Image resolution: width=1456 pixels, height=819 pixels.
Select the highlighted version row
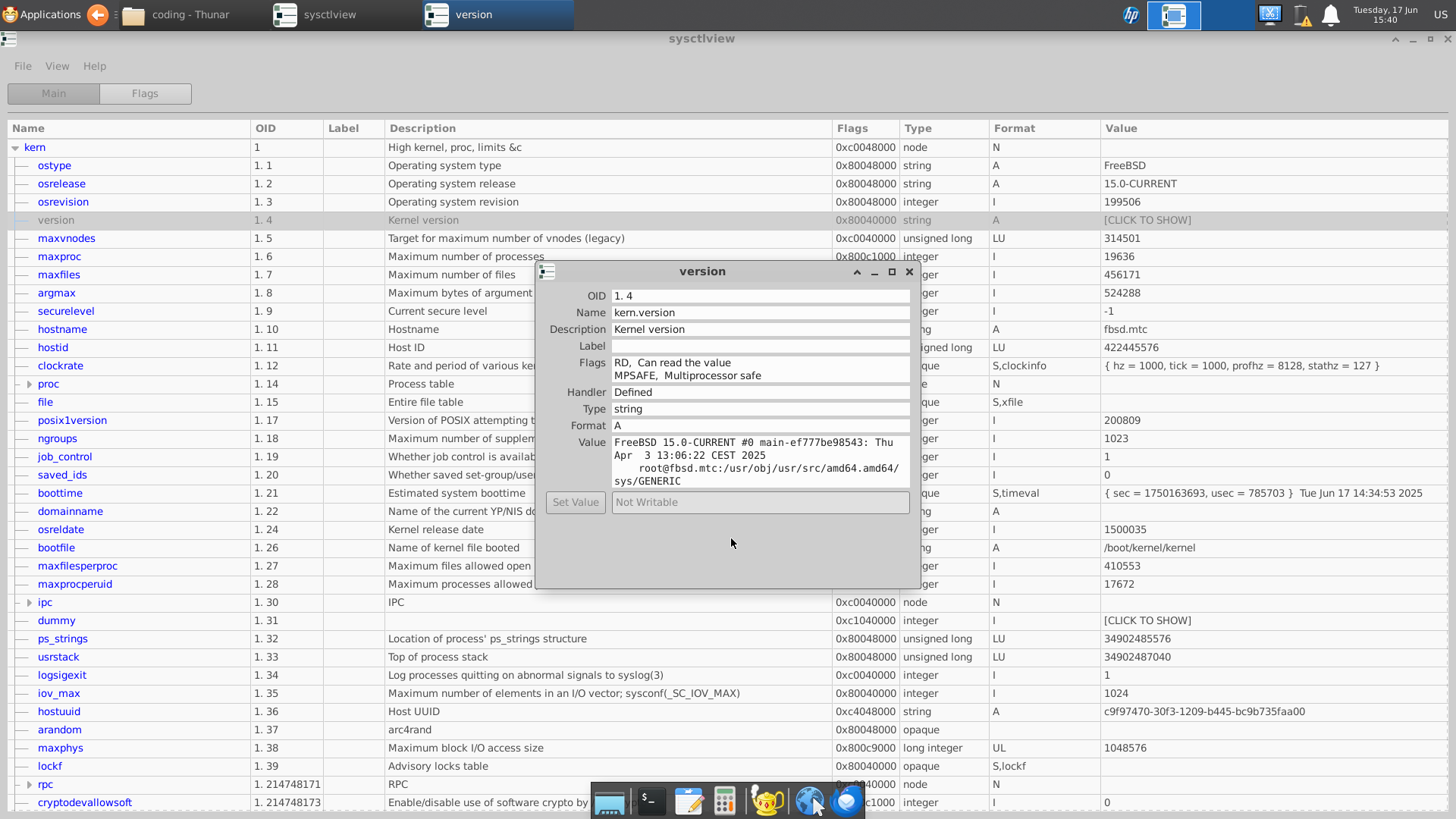pyautogui.click(x=727, y=220)
